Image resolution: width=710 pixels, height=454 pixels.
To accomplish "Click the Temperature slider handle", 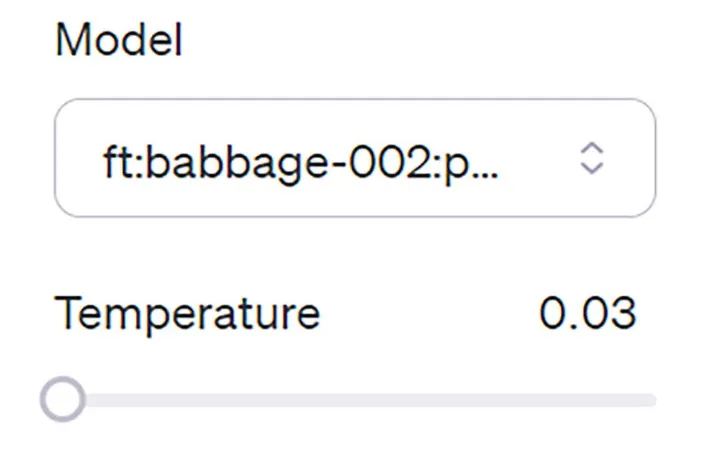I will pos(63,401).
